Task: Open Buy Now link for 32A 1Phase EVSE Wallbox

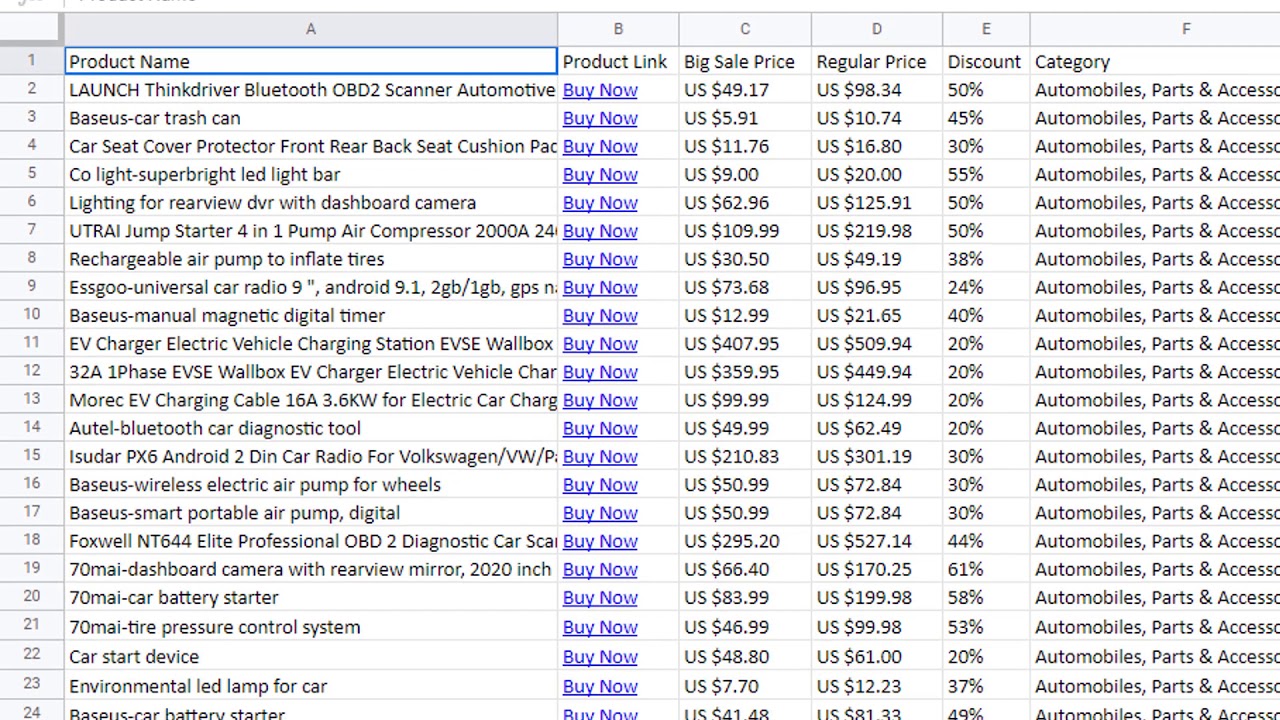Action: pyautogui.click(x=600, y=371)
